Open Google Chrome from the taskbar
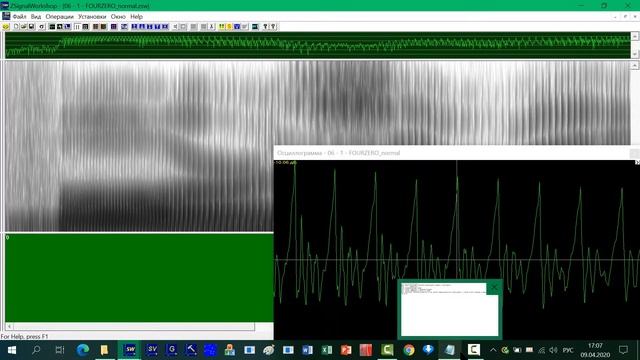Screen dimensions: 640x360 (x=409, y=350)
